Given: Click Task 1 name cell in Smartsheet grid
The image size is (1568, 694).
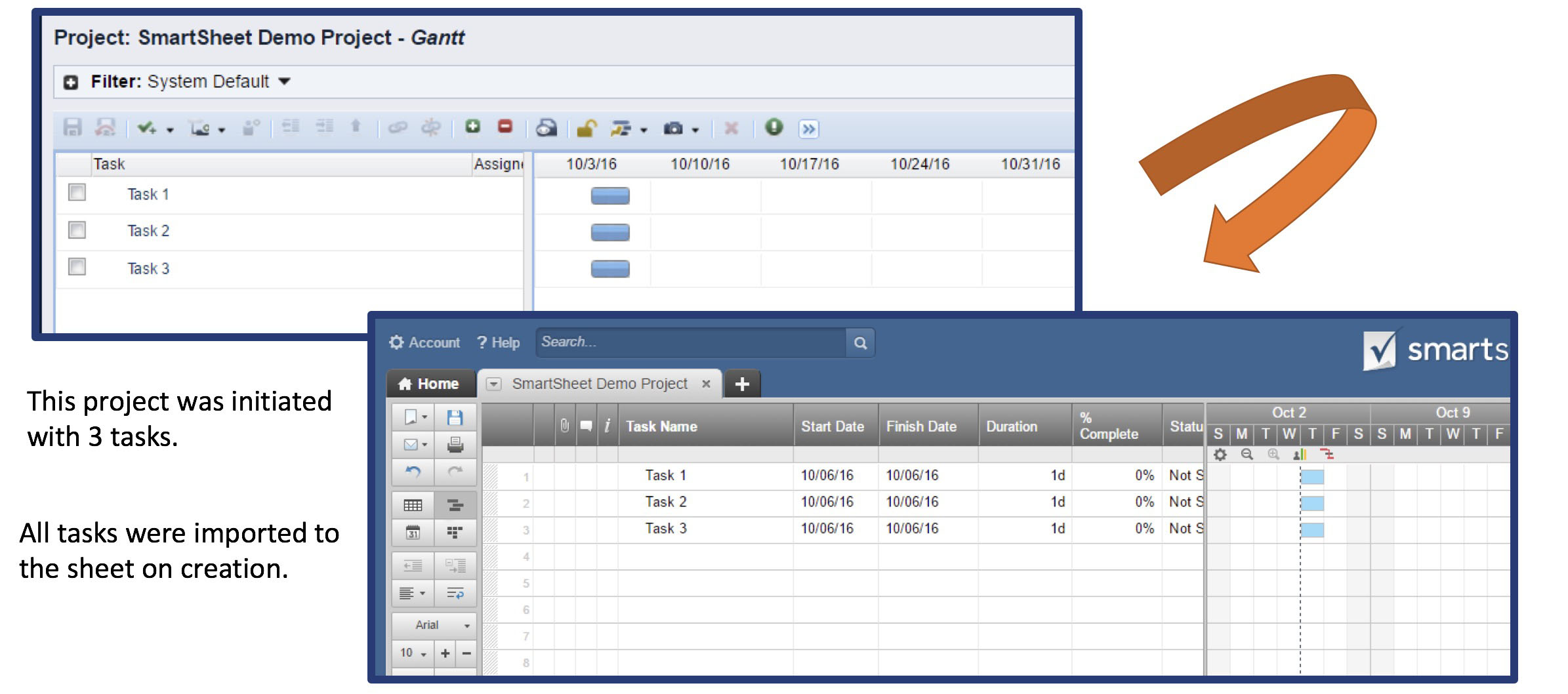Looking at the screenshot, I should click(705, 476).
